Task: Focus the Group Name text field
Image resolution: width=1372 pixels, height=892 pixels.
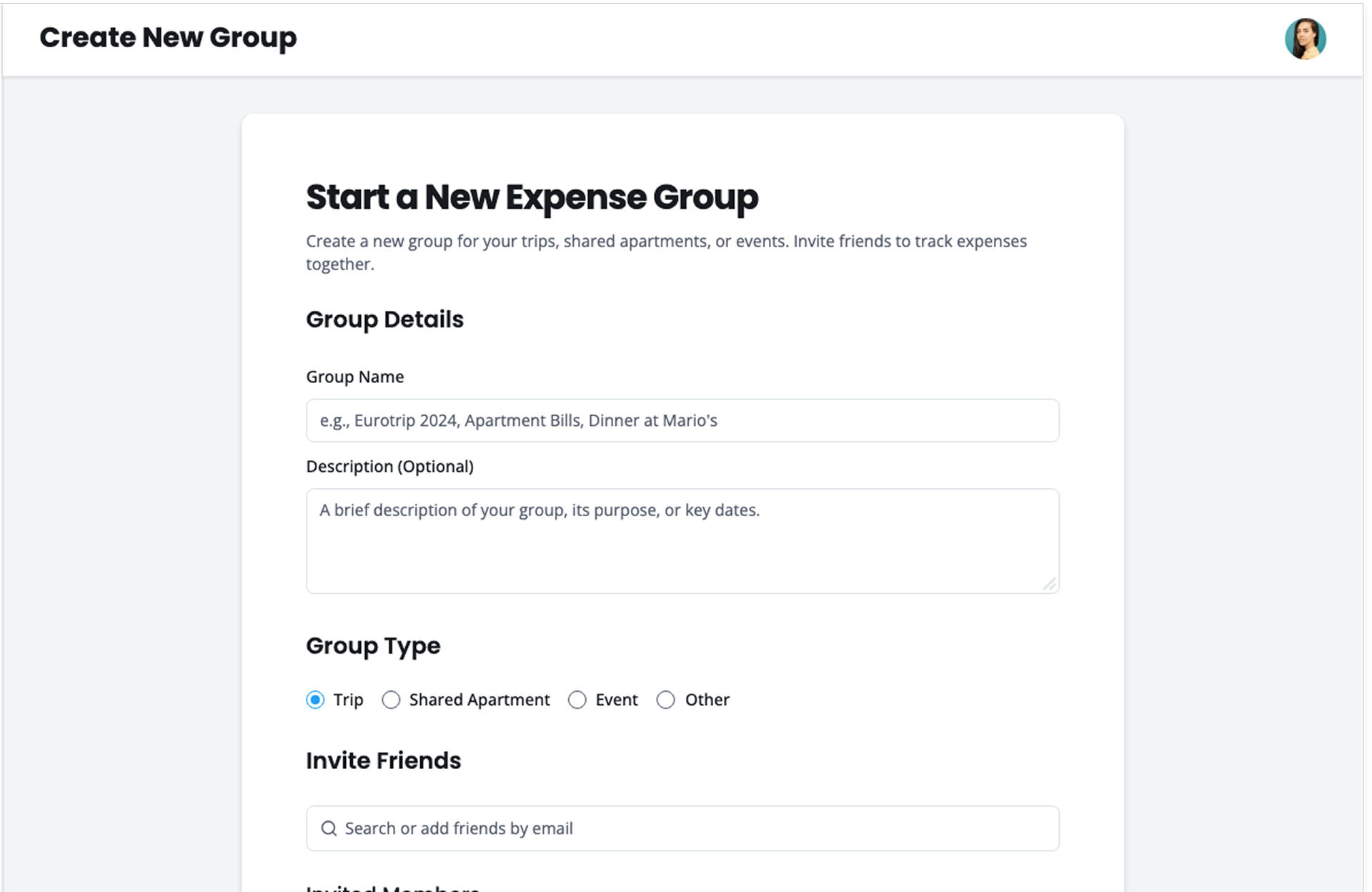Action: coord(682,420)
